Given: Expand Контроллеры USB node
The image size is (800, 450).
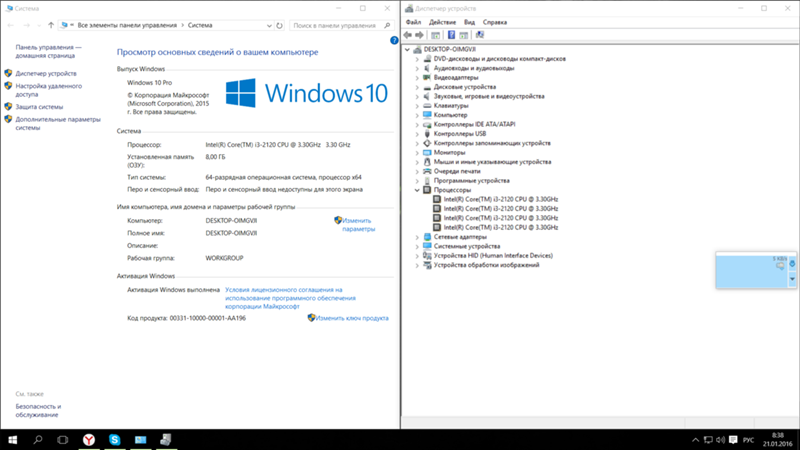Looking at the screenshot, I should (x=417, y=134).
